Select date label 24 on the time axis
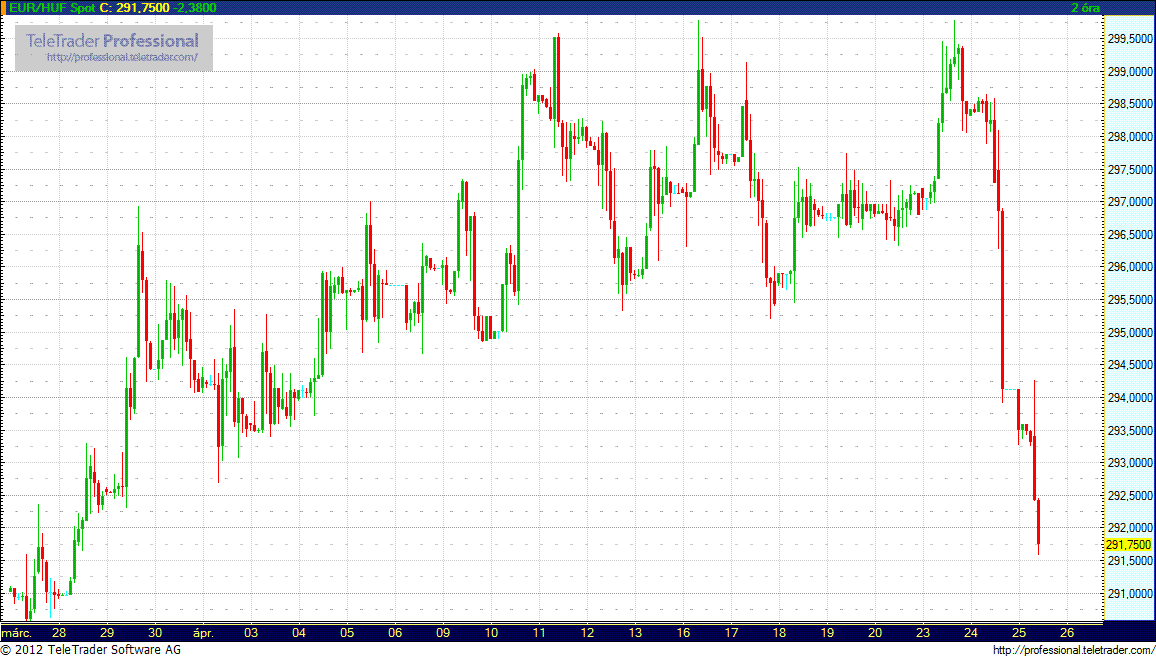The image size is (1156, 659). point(971,633)
